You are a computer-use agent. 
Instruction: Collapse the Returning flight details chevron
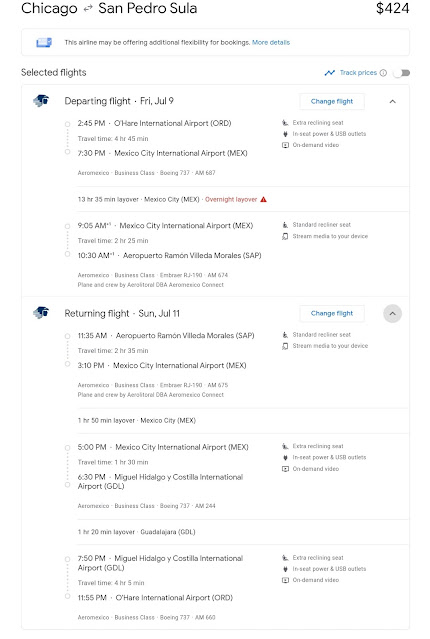click(393, 313)
